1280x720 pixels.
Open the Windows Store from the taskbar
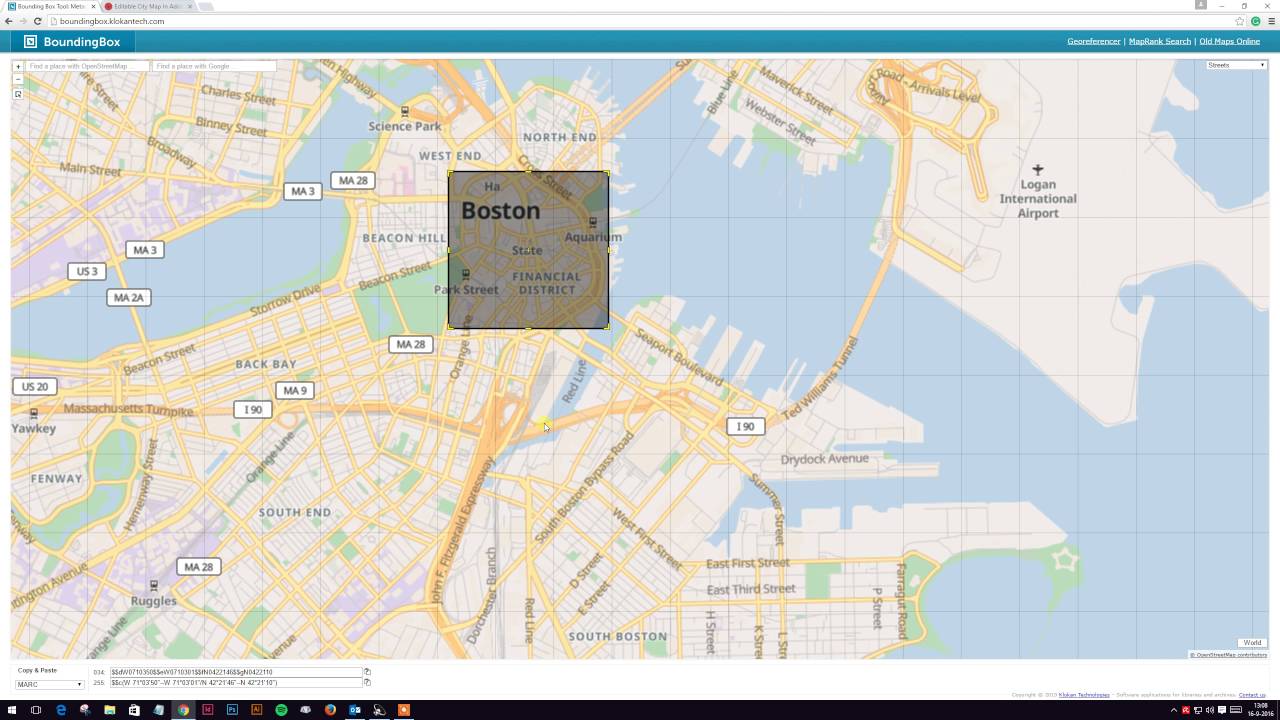click(134, 710)
